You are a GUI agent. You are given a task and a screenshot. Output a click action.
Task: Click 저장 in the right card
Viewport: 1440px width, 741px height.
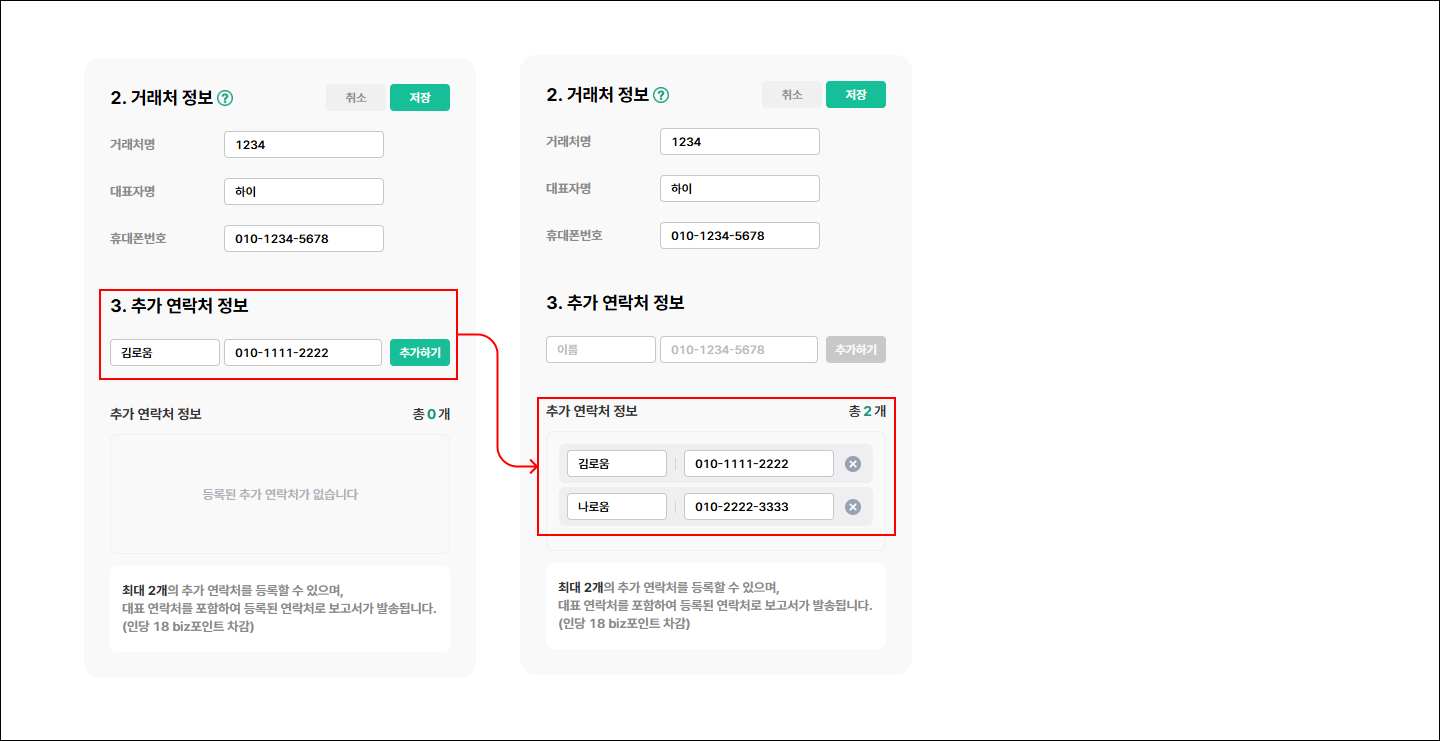point(855,95)
